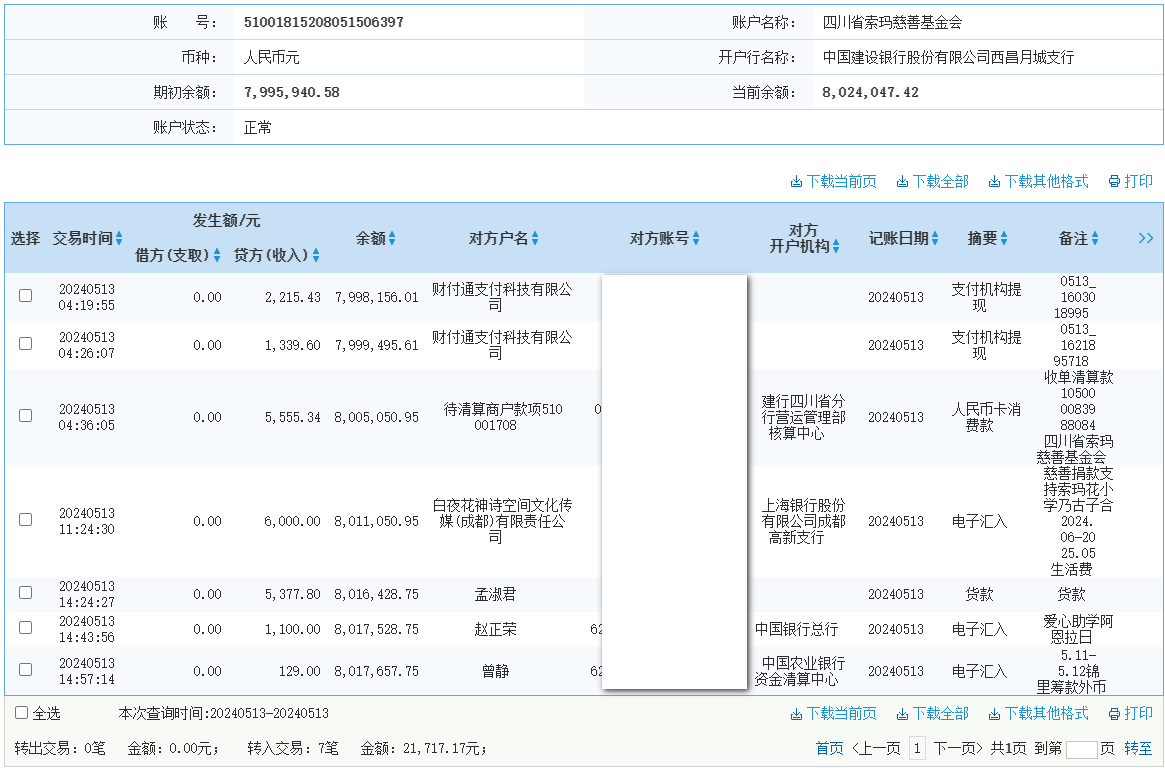Viewport: 1165px width, 768px height.
Task: Click the bottom 下载其他格式 link
Action: click(x=1046, y=714)
